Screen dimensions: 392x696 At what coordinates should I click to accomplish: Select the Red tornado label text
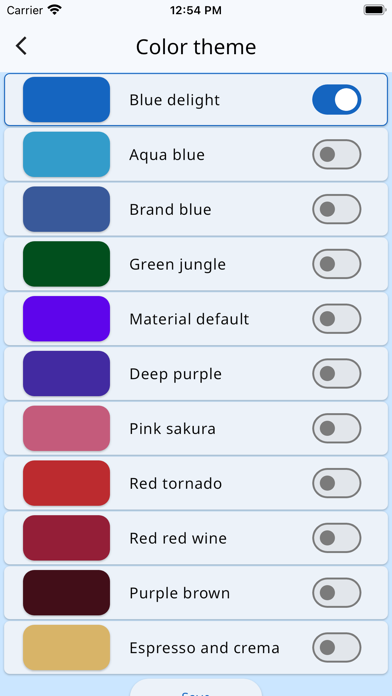175,483
